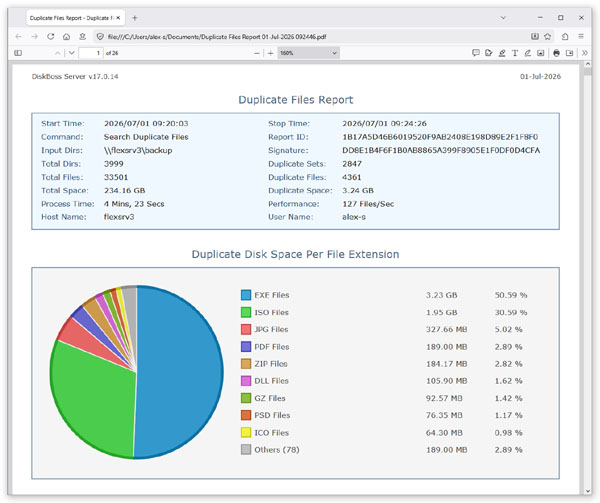Close the Duplicate Files Report tab
This screenshot has width=600, height=503.
118,18
